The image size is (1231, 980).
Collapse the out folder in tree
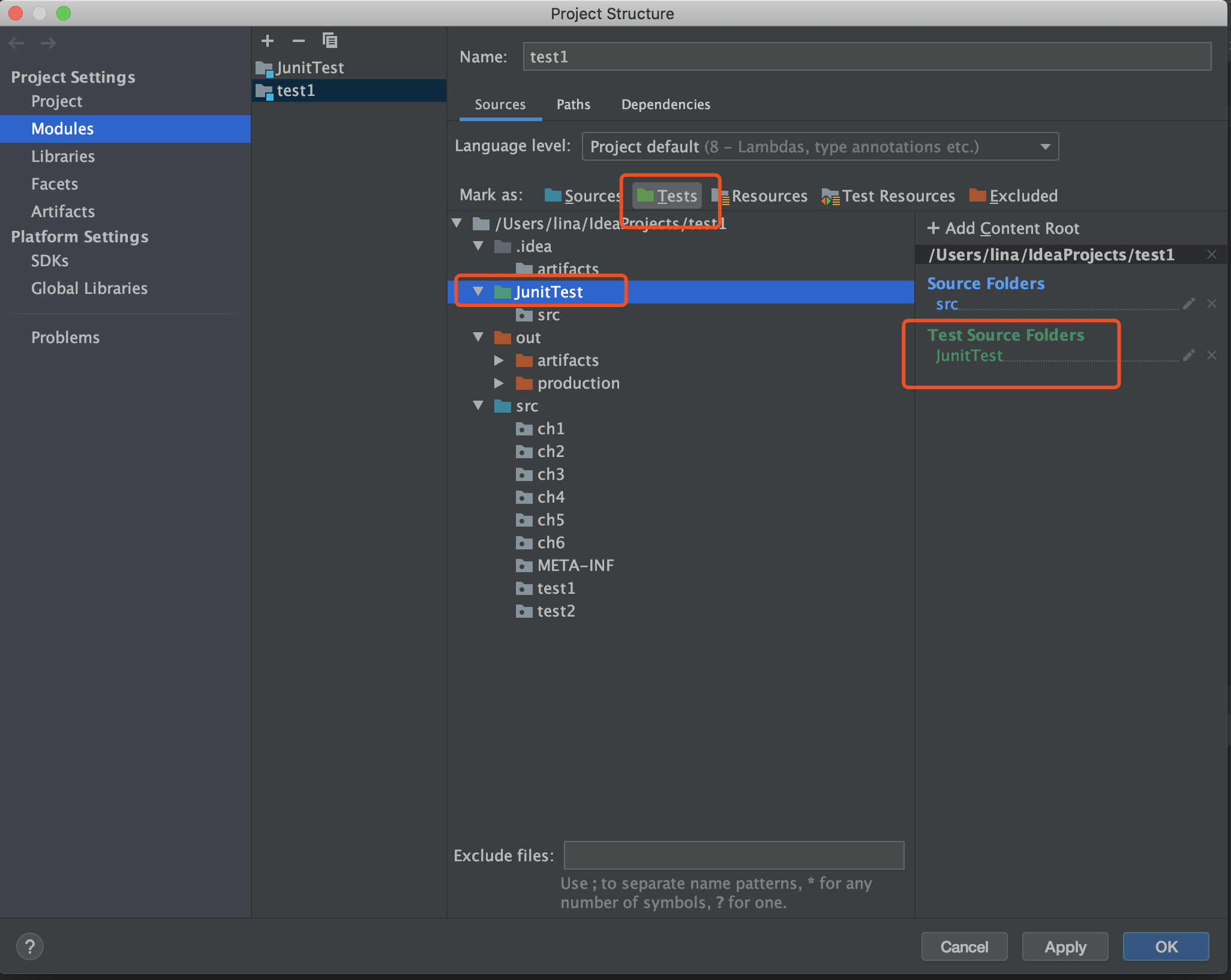pos(478,337)
